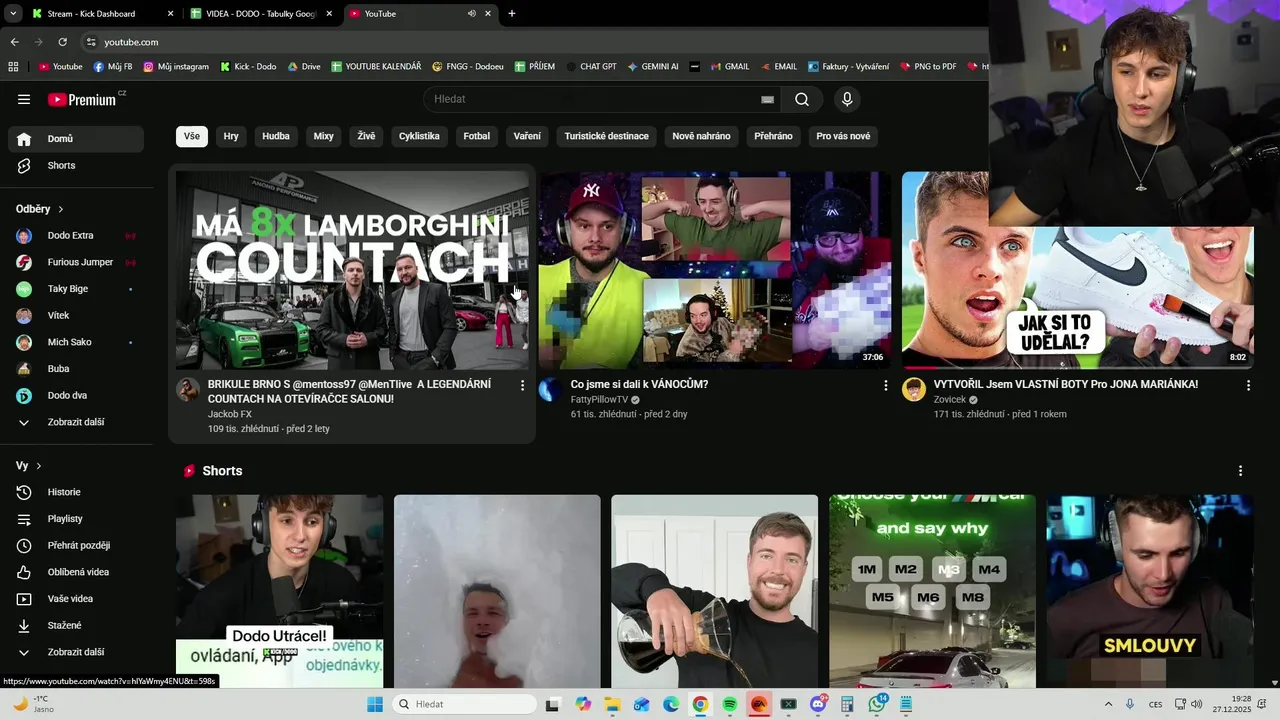Screen dimensions: 1280x720
Task: Select Přehráno filter chip
Action: tap(773, 136)
